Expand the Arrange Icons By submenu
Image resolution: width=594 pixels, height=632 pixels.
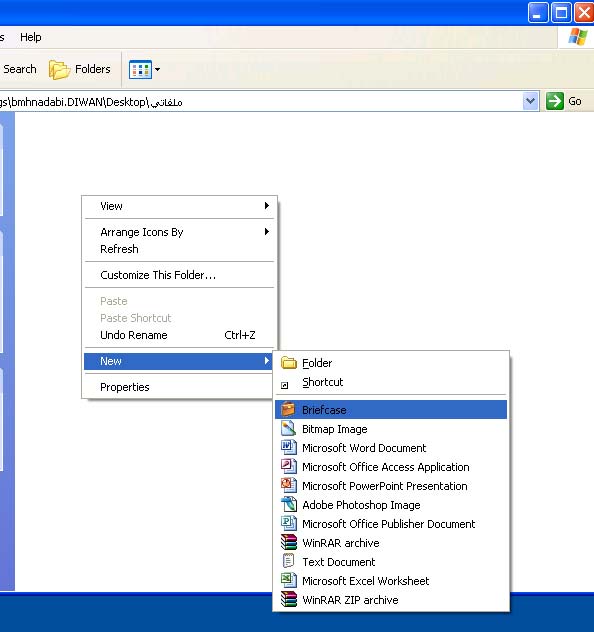[x=179, y=232]
